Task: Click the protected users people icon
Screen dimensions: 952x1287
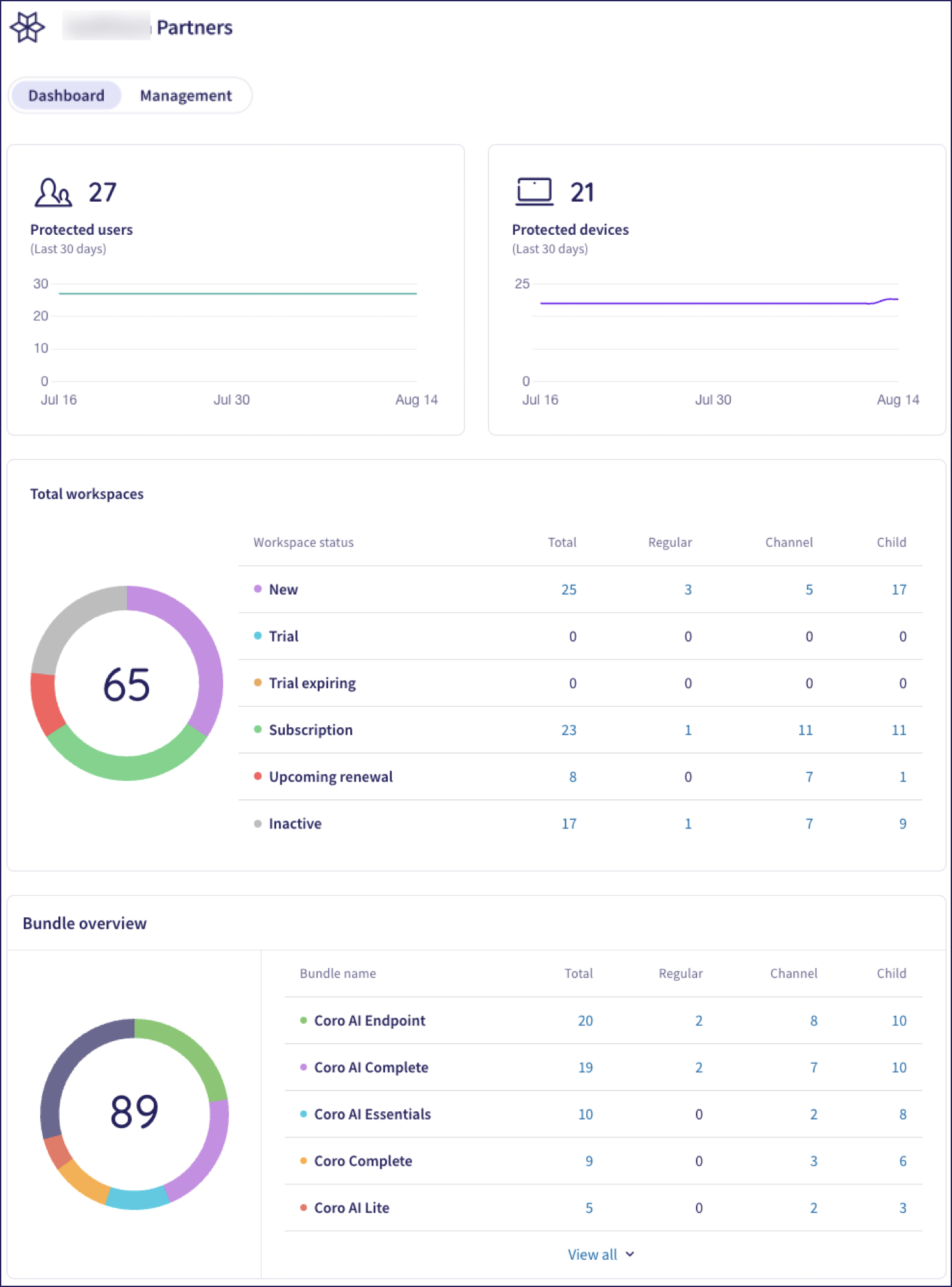Action: 53,192
